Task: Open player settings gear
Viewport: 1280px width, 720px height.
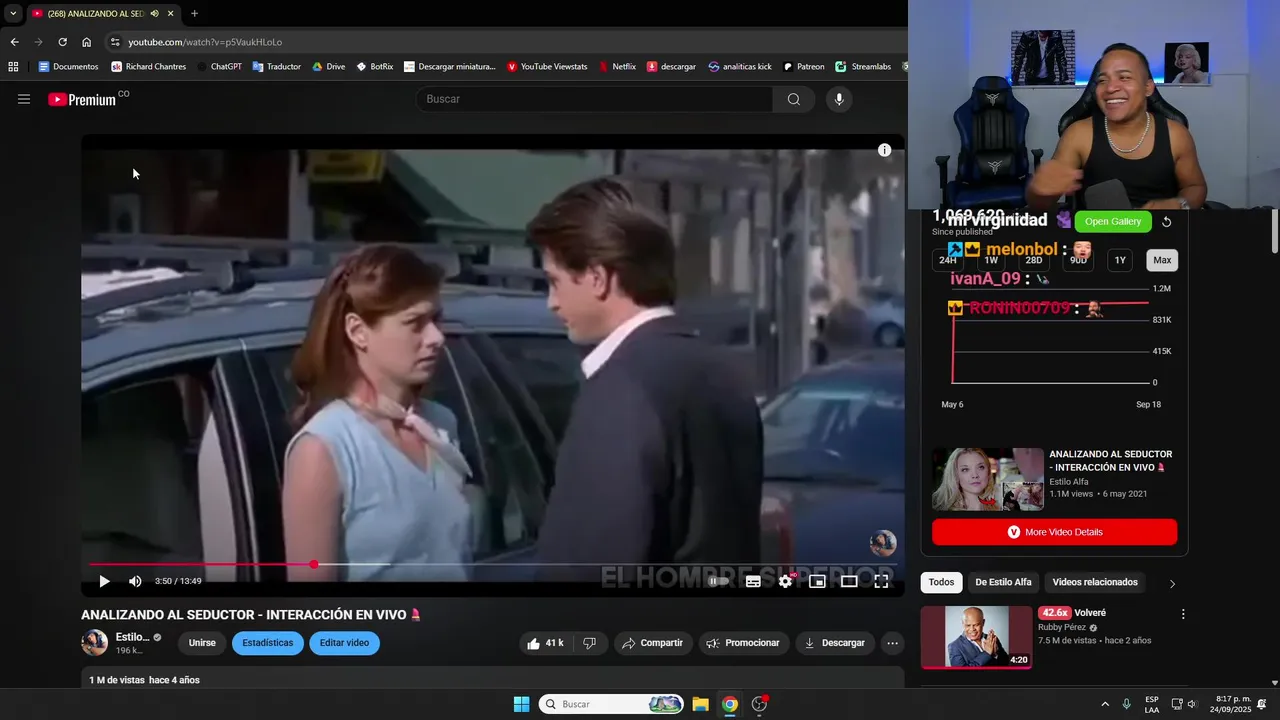Action: point(785,581)
